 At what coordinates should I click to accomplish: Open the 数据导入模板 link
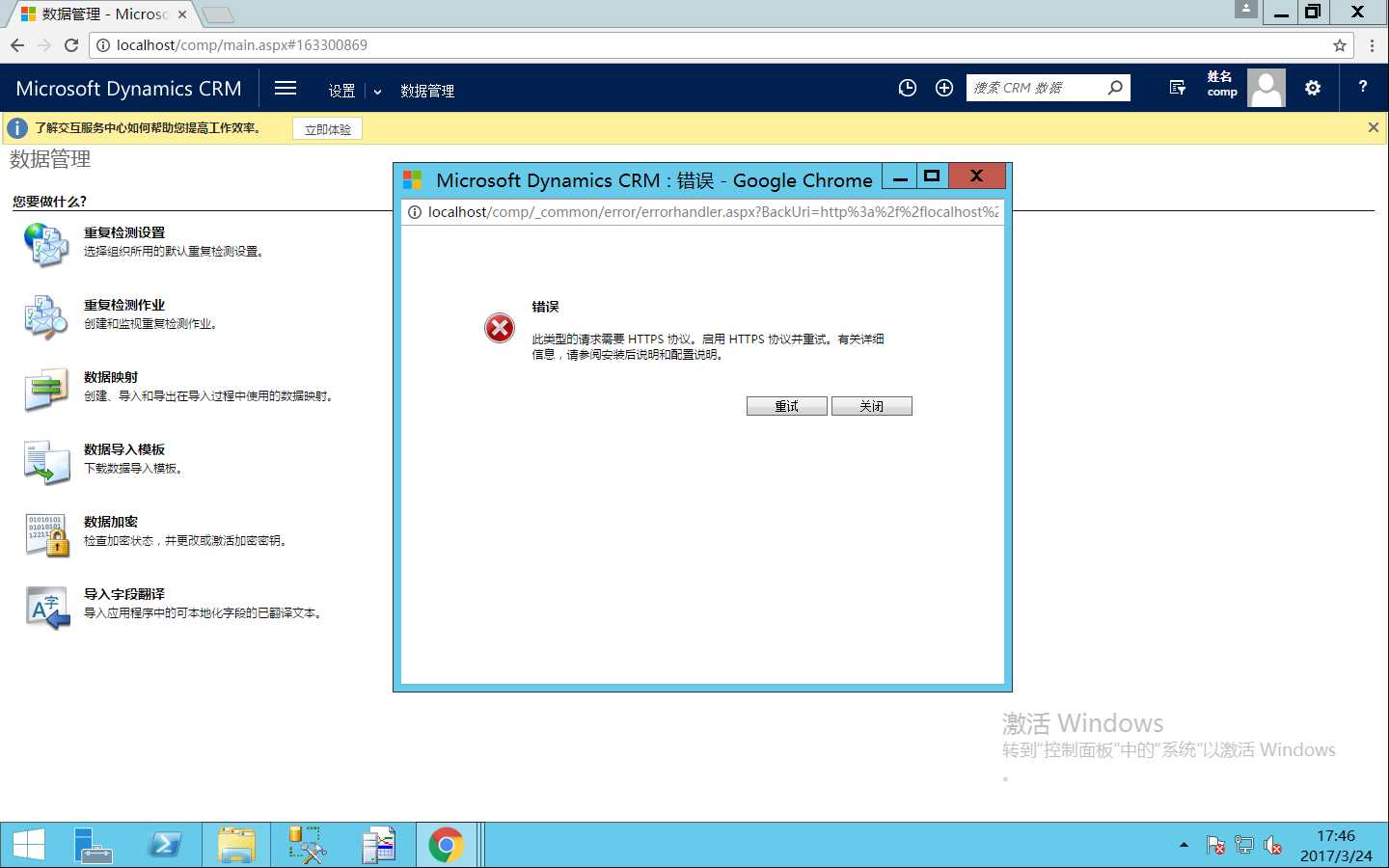point(124,449)
